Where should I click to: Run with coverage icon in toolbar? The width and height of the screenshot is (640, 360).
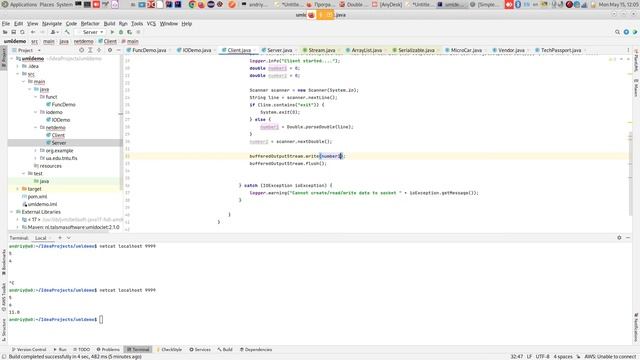(129, 32)
